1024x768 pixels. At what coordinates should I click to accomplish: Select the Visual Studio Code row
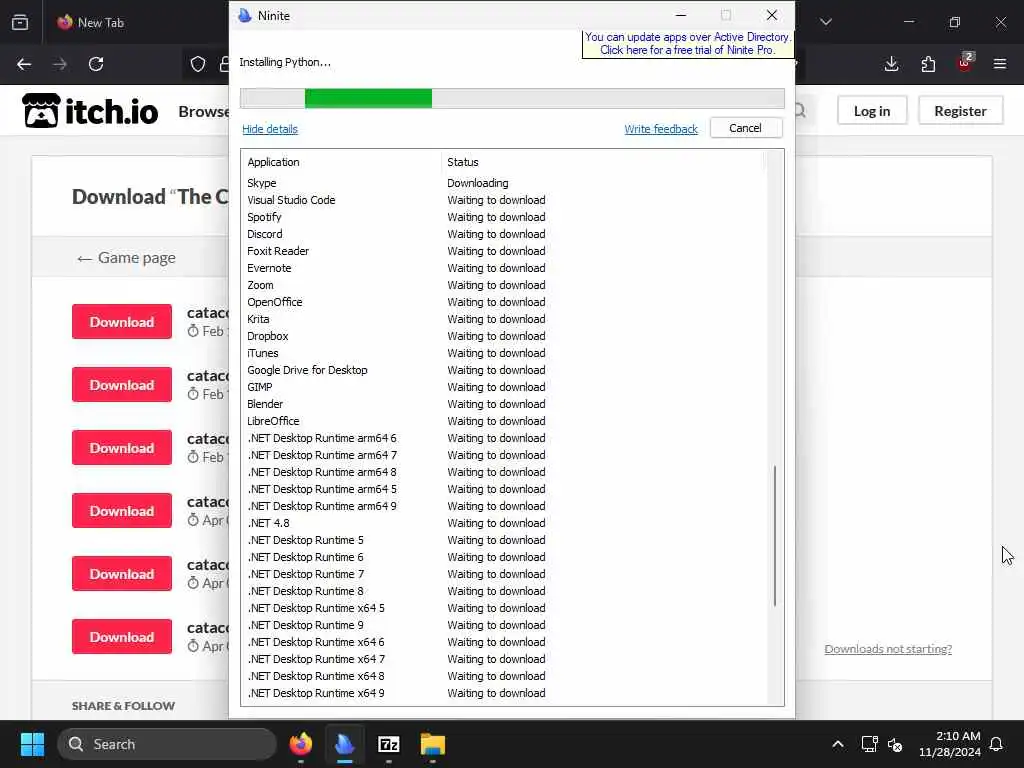tap(504, 200)
